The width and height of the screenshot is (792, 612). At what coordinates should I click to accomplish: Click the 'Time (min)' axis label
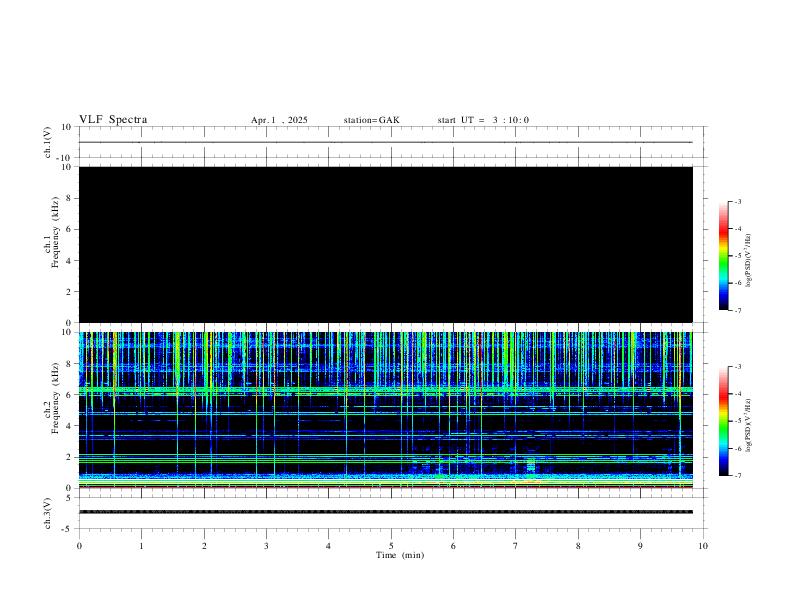400,555
